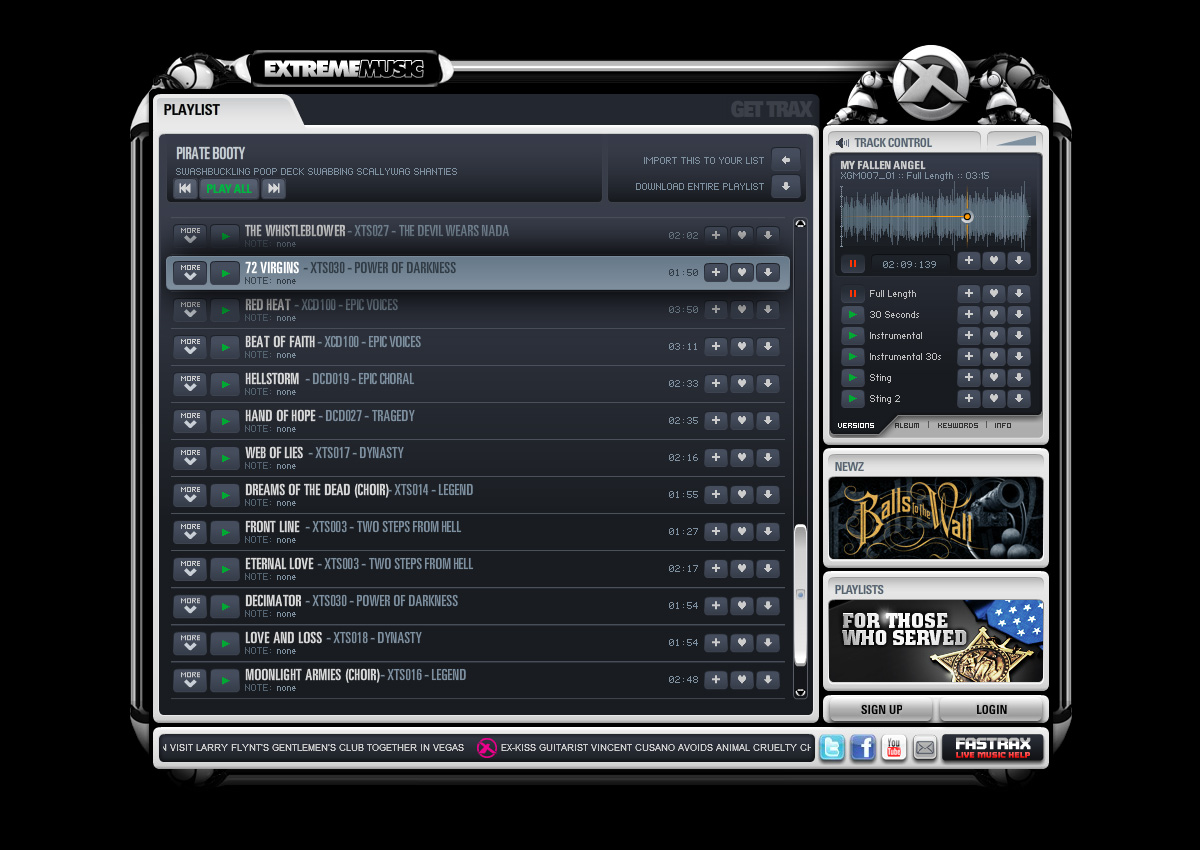Play the 30 Seconds version
Image resolution: width=1200 pixels, height=850 pixels.
tap(853, 315)
